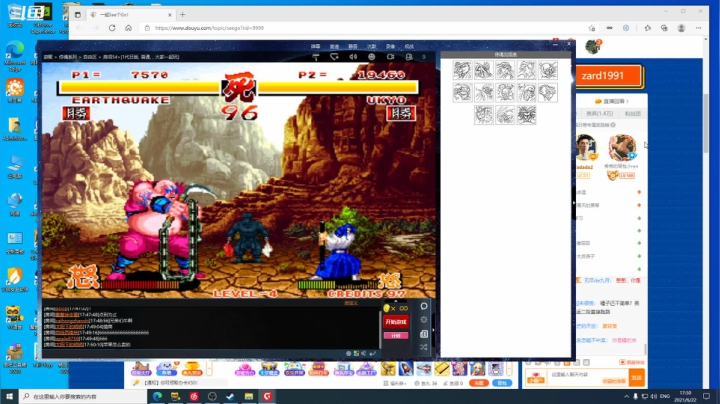Select middle character portrait in third row
This screenshot has height=404, width=720.
(505, 115)
